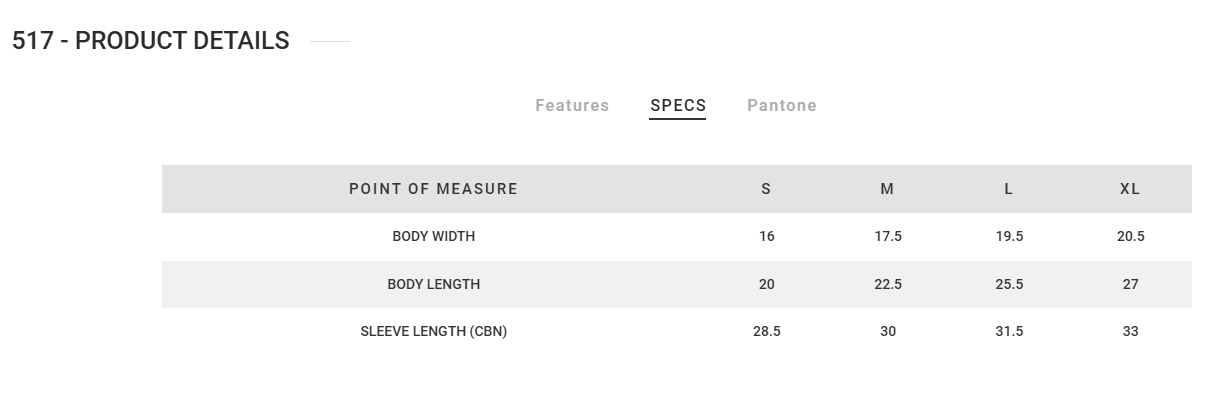Select the BODY LENGTH row label
This screenshot has height=418, width=1226.
tap(433, 284)
